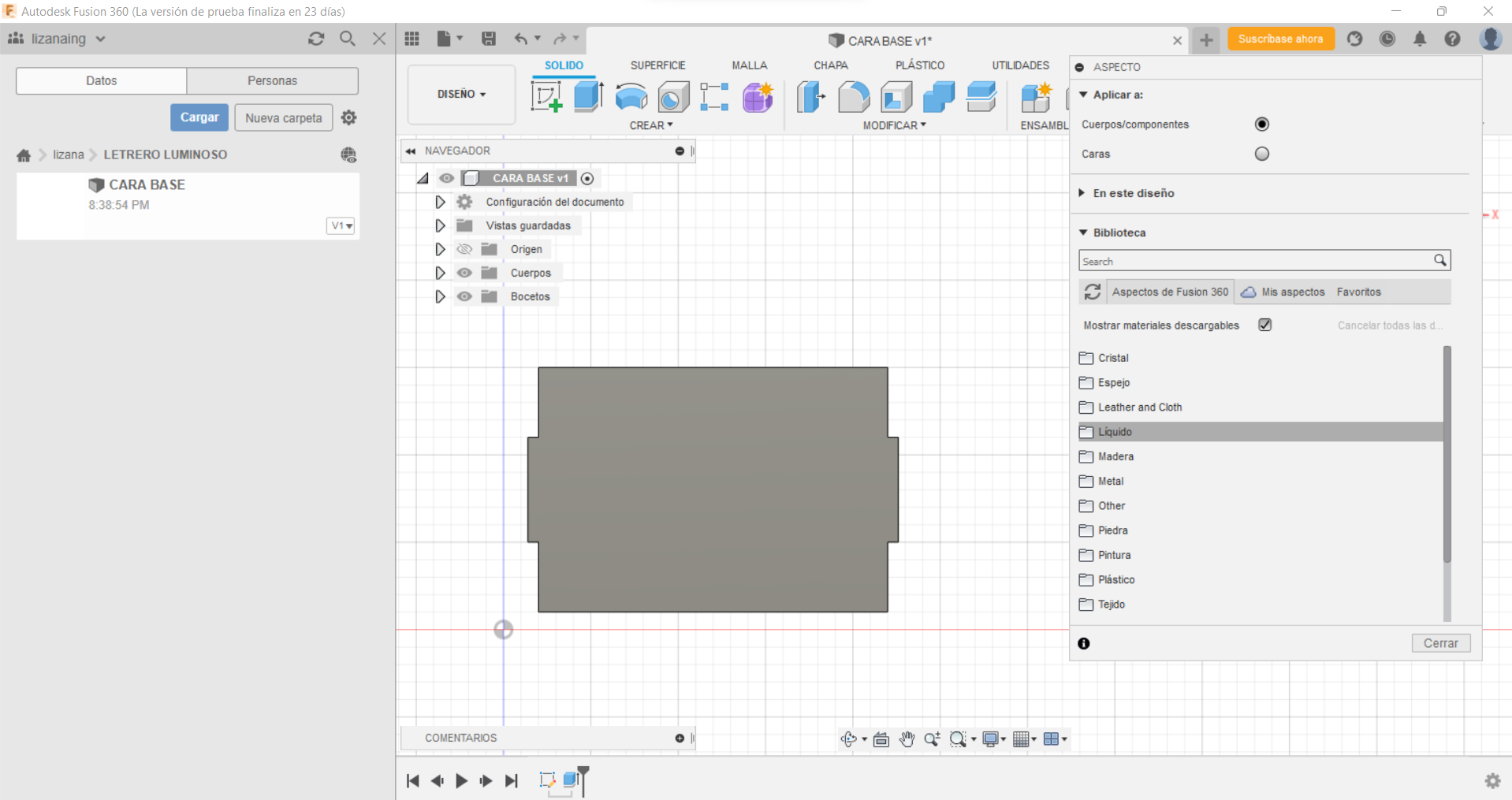Hide the Cuerpos folder visibility
This screenshot has height=800, width=1512.
(x=464, y=273)
